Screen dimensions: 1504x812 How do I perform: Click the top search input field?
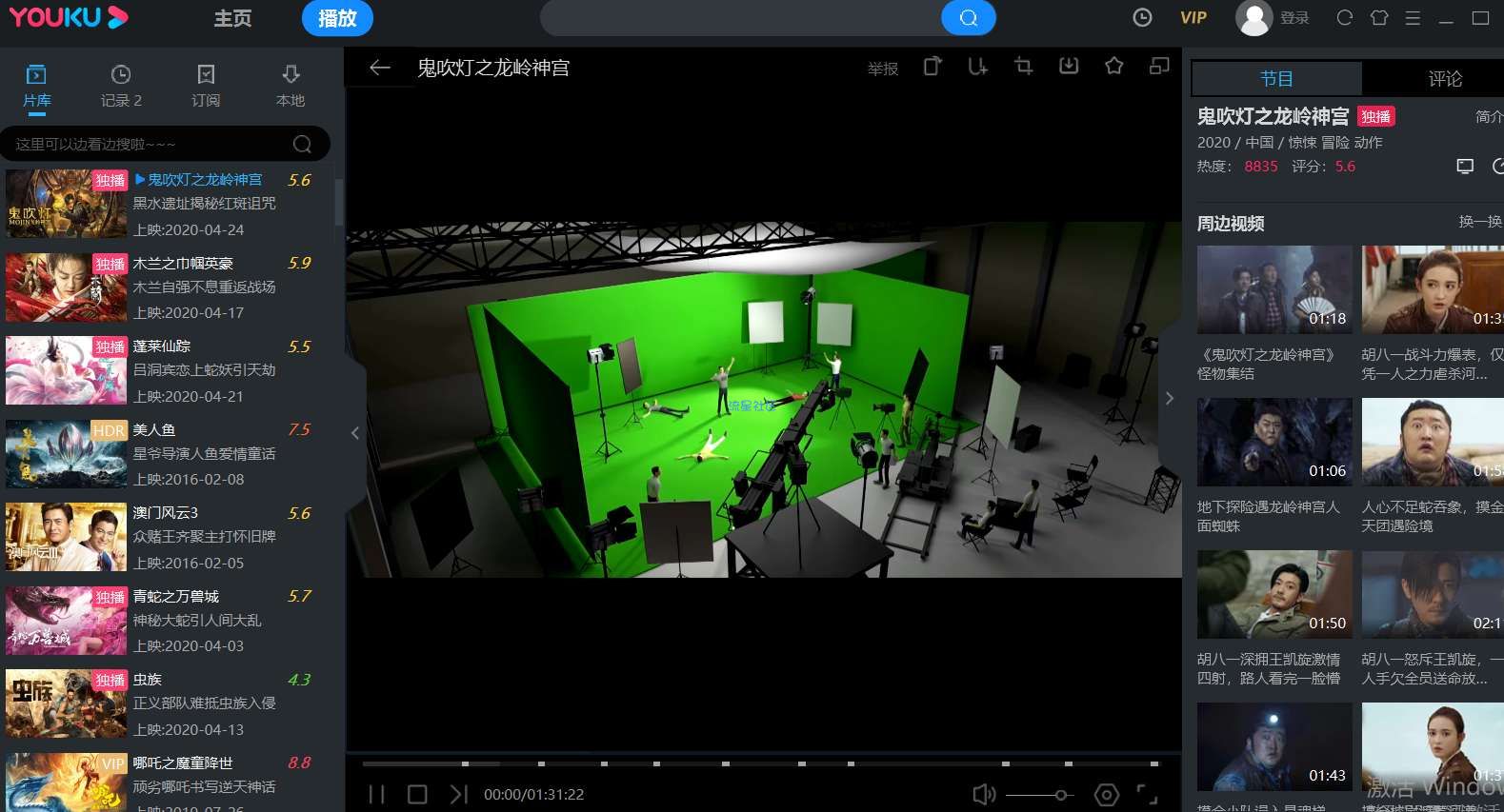(741, 18)
